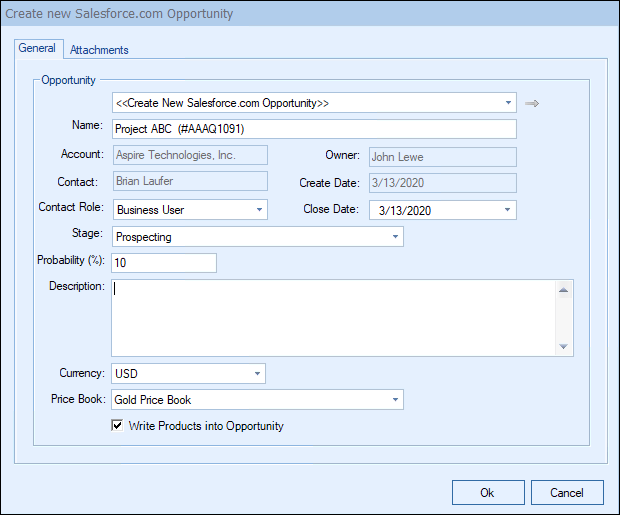Click the Owner field showing John Lewe
The height and width of the screenshot is (515, 620).
[441, 156]
